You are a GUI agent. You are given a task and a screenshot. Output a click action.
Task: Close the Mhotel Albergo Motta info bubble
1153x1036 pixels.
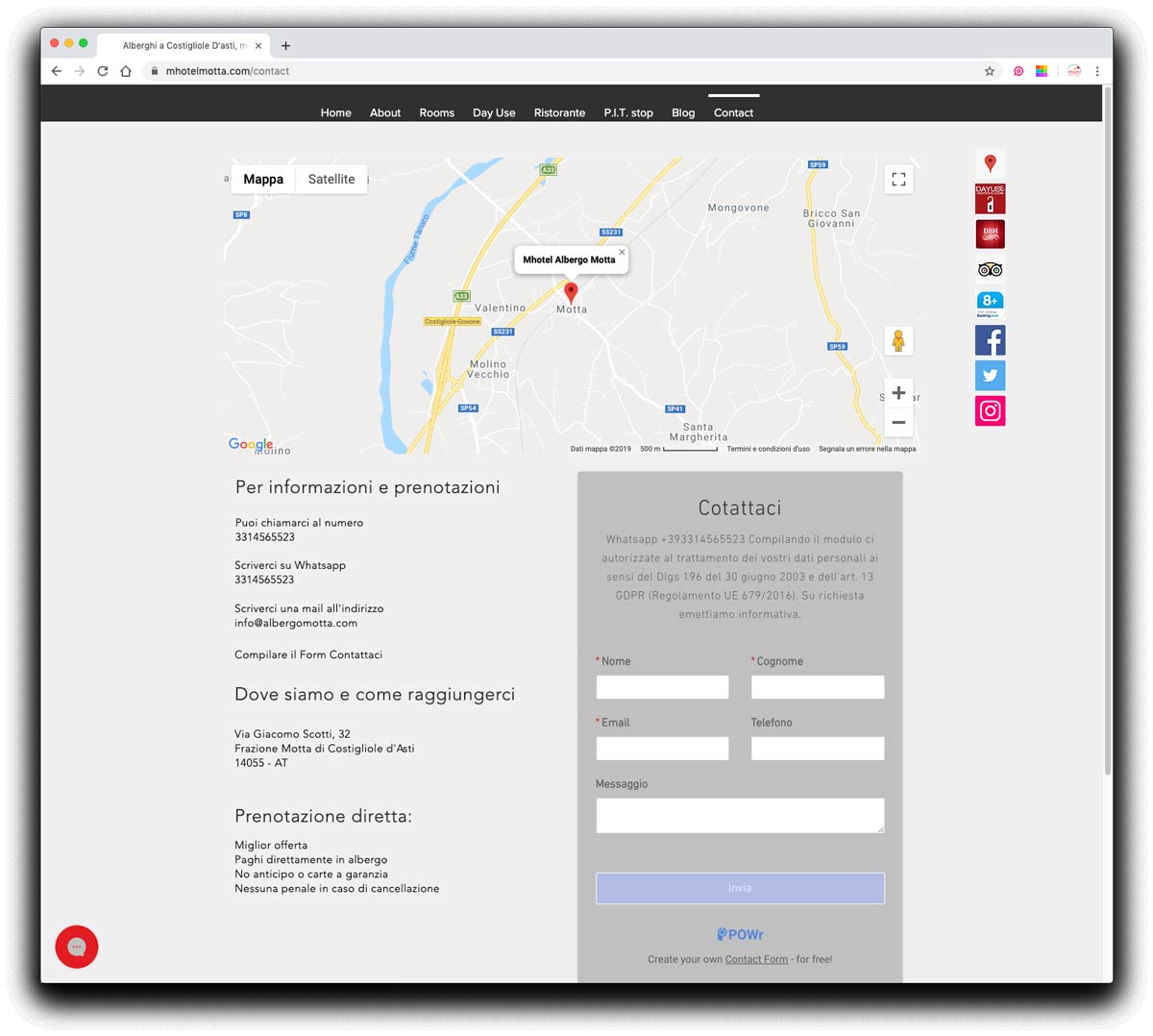coord(622,253)
